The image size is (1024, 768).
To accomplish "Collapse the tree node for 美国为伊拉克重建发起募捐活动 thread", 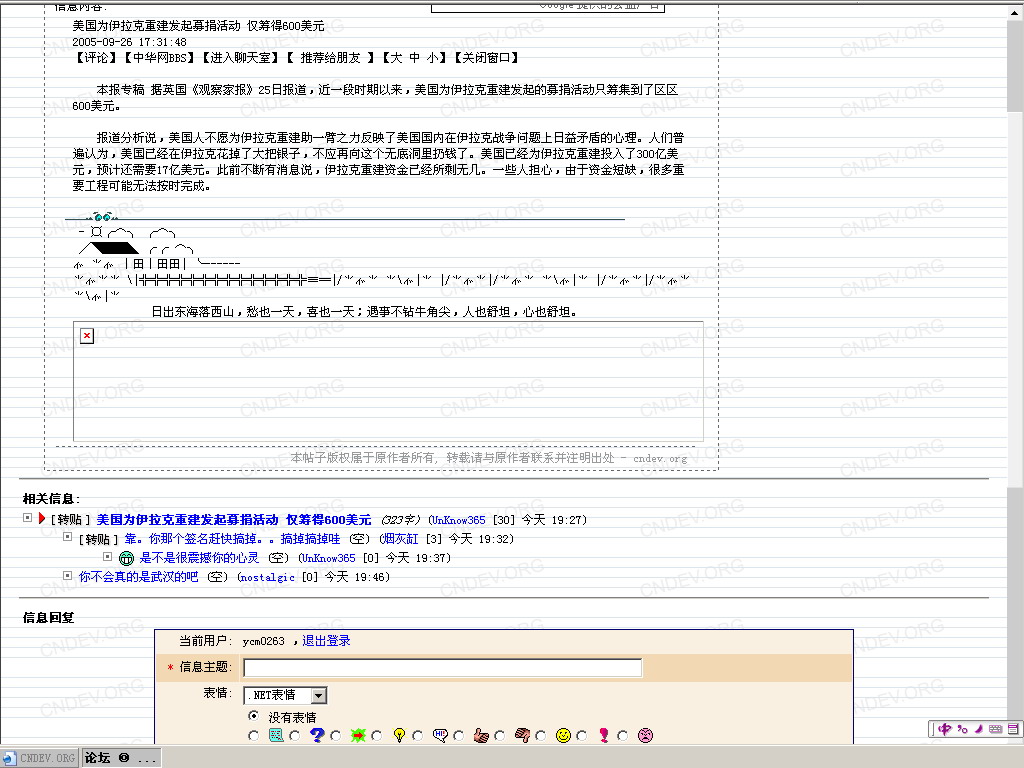I will coord(27,518).
